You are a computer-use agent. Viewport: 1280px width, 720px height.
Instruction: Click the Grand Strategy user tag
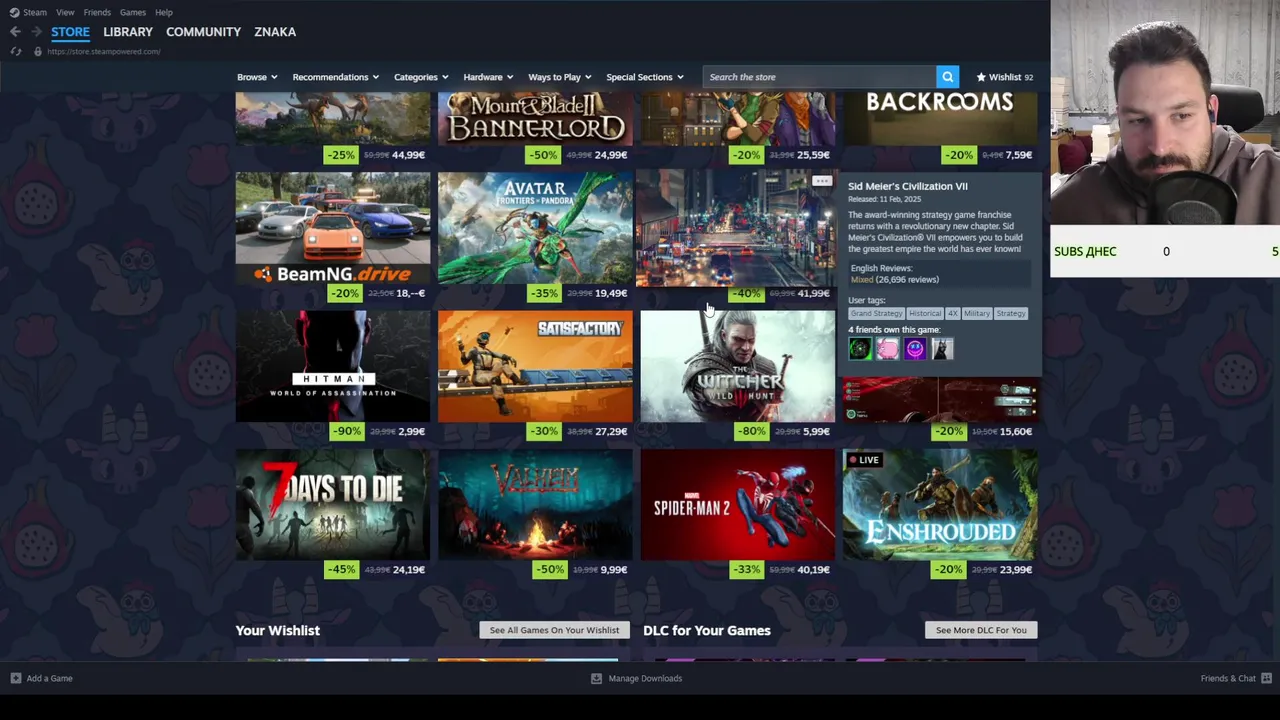click(x=876, y=313)
